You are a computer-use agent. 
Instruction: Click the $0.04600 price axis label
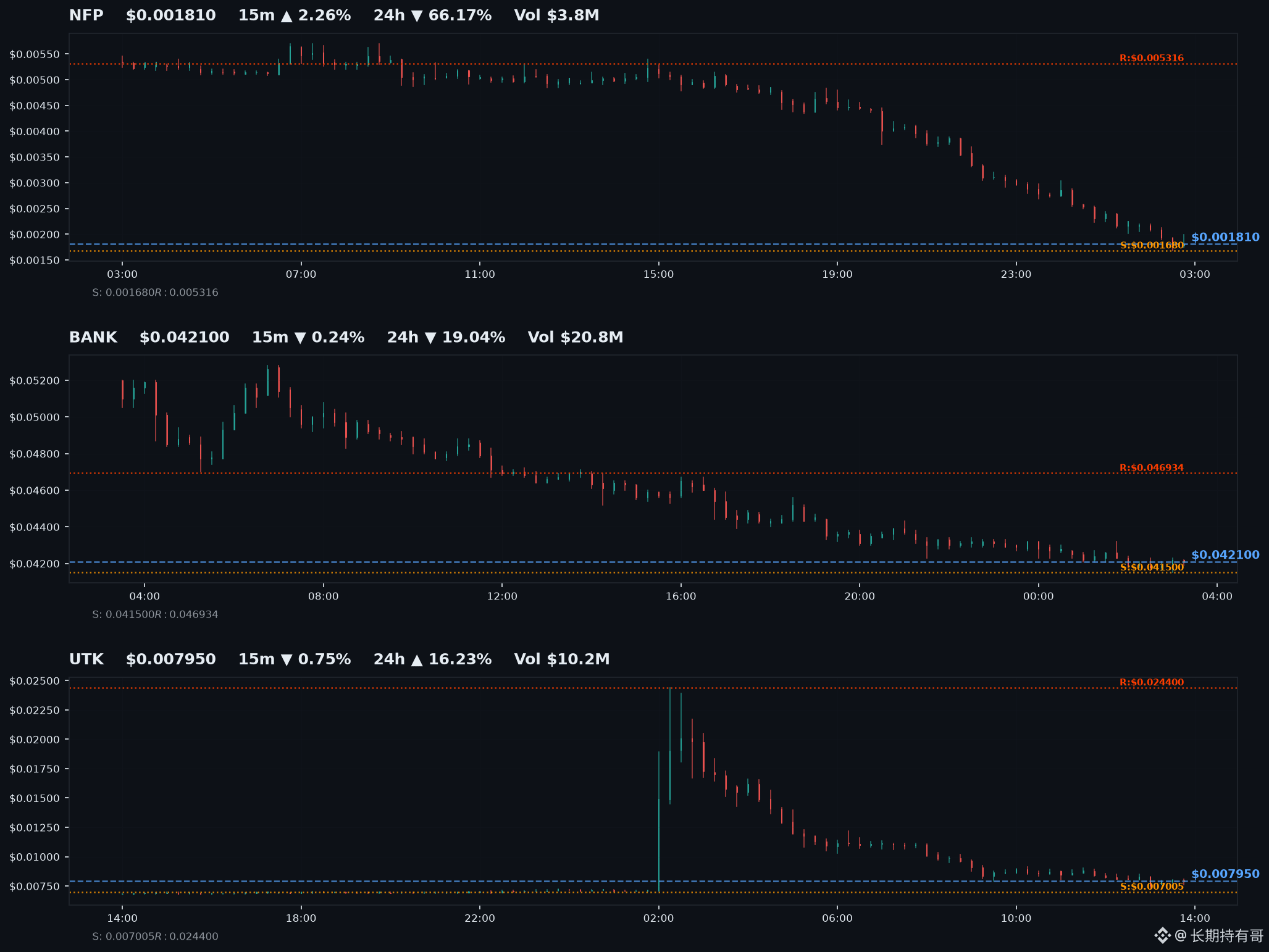pyautogui.click(x=35, y=491)
